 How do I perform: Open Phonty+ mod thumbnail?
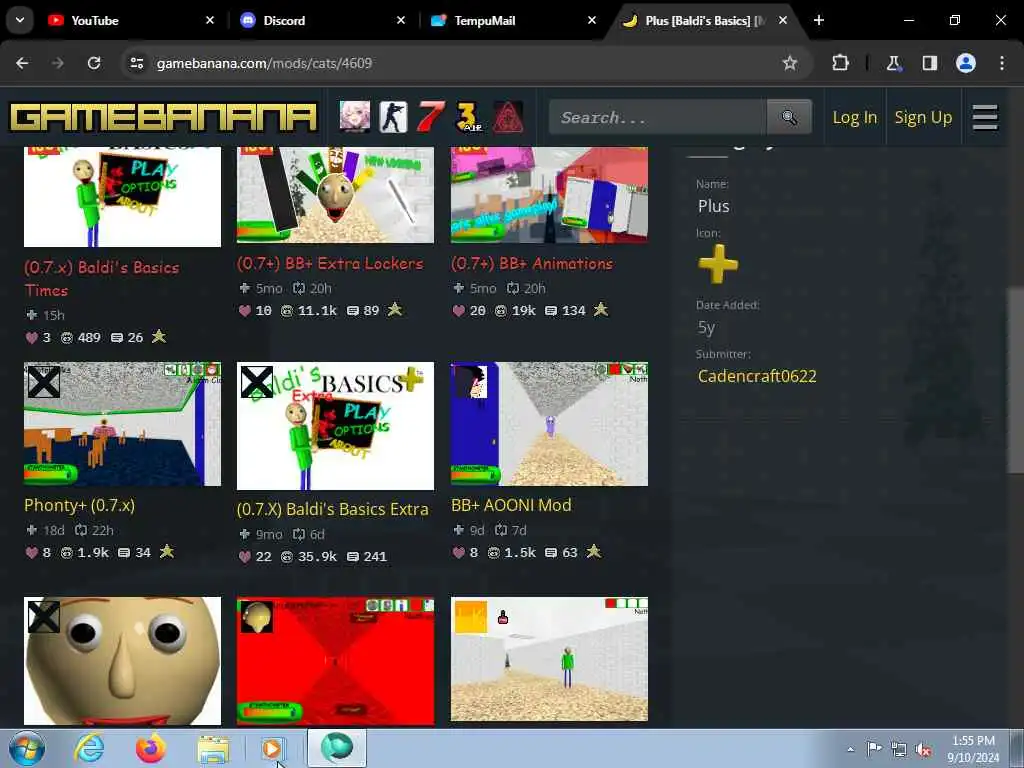pyautogui.click(x=122, y=424)
